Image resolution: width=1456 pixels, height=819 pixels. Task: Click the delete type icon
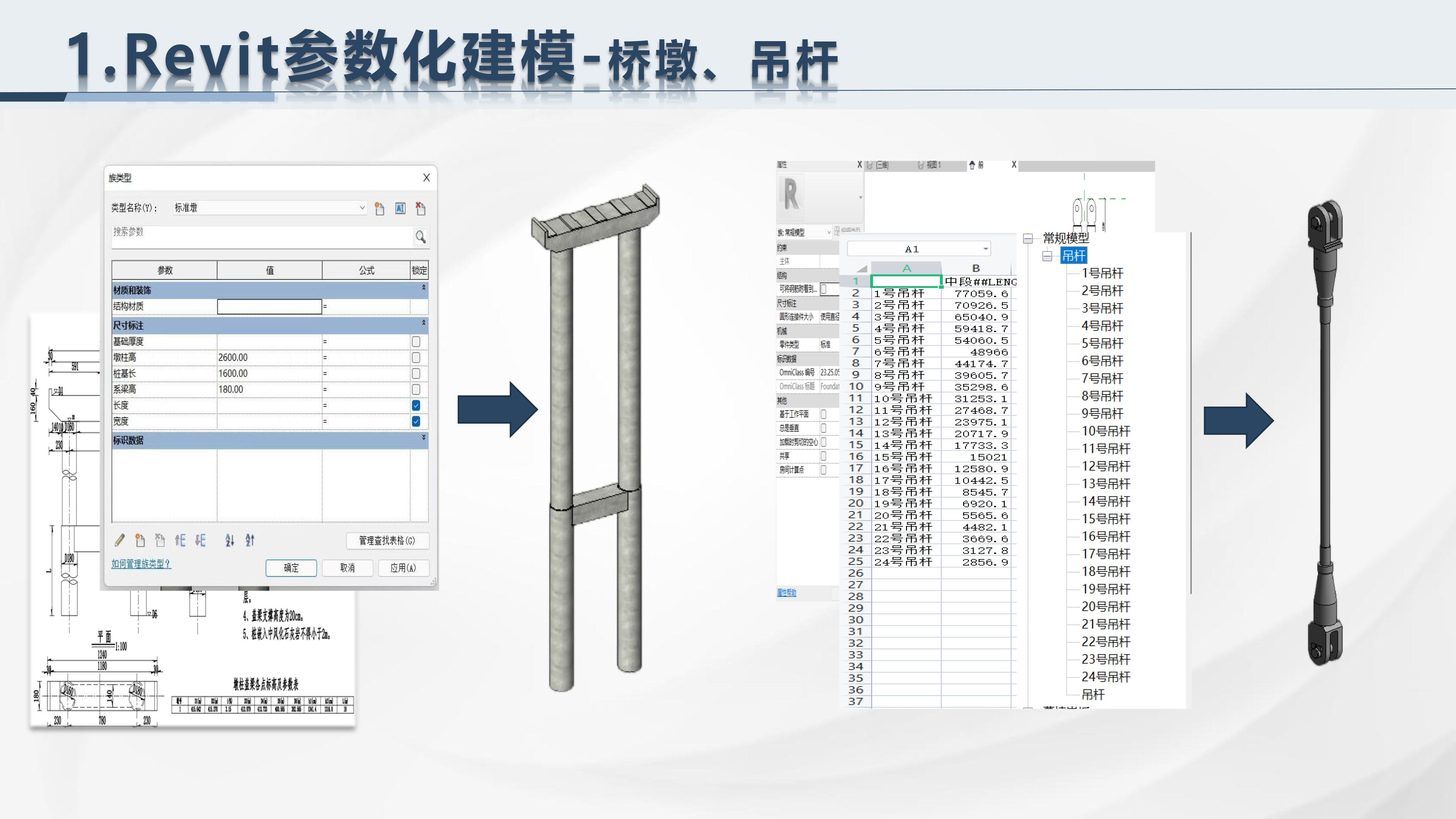coord(420,209)
